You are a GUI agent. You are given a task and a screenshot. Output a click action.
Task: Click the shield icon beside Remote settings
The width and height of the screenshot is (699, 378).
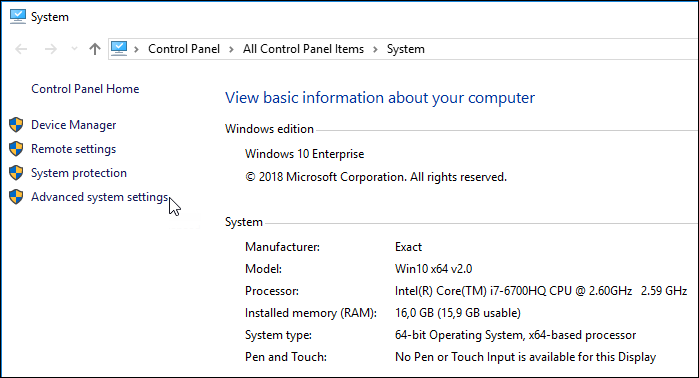coord(16,149)
